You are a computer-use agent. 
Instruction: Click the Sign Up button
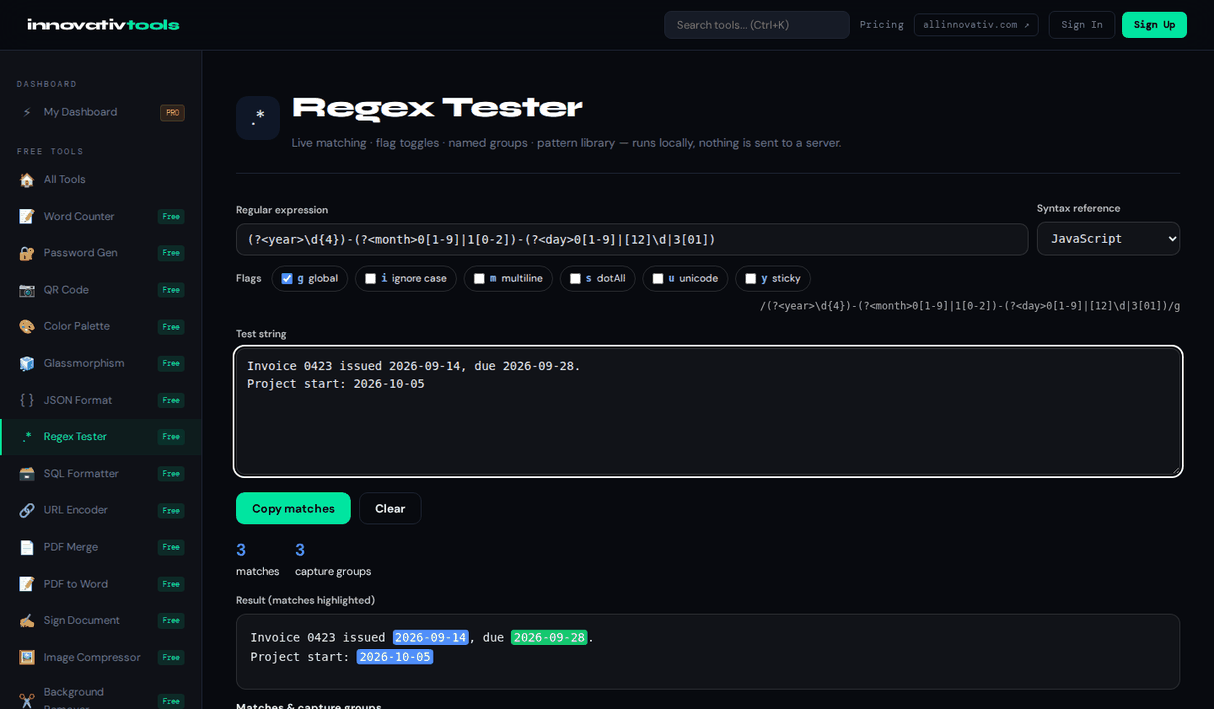pos(1154,25)
